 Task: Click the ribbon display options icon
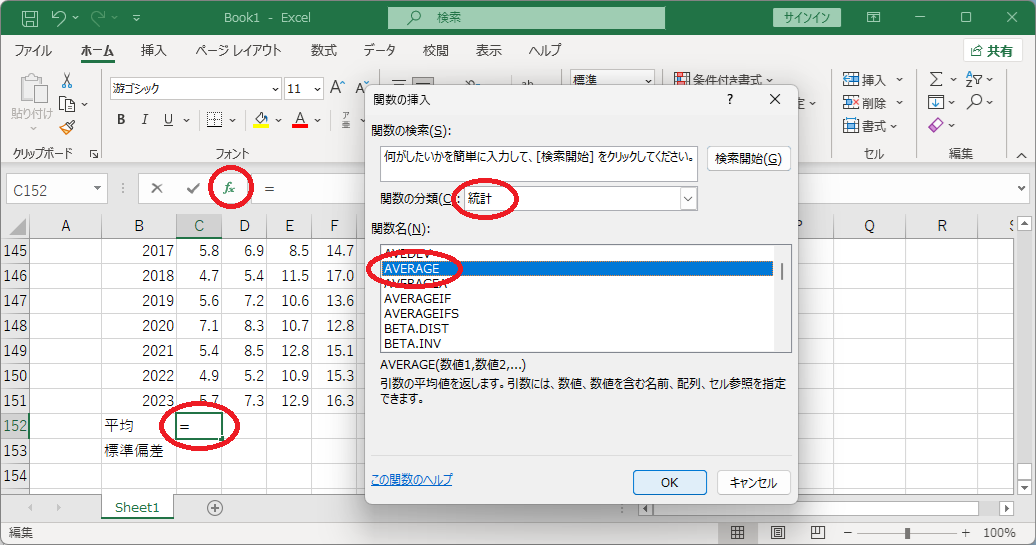point(873,18)
